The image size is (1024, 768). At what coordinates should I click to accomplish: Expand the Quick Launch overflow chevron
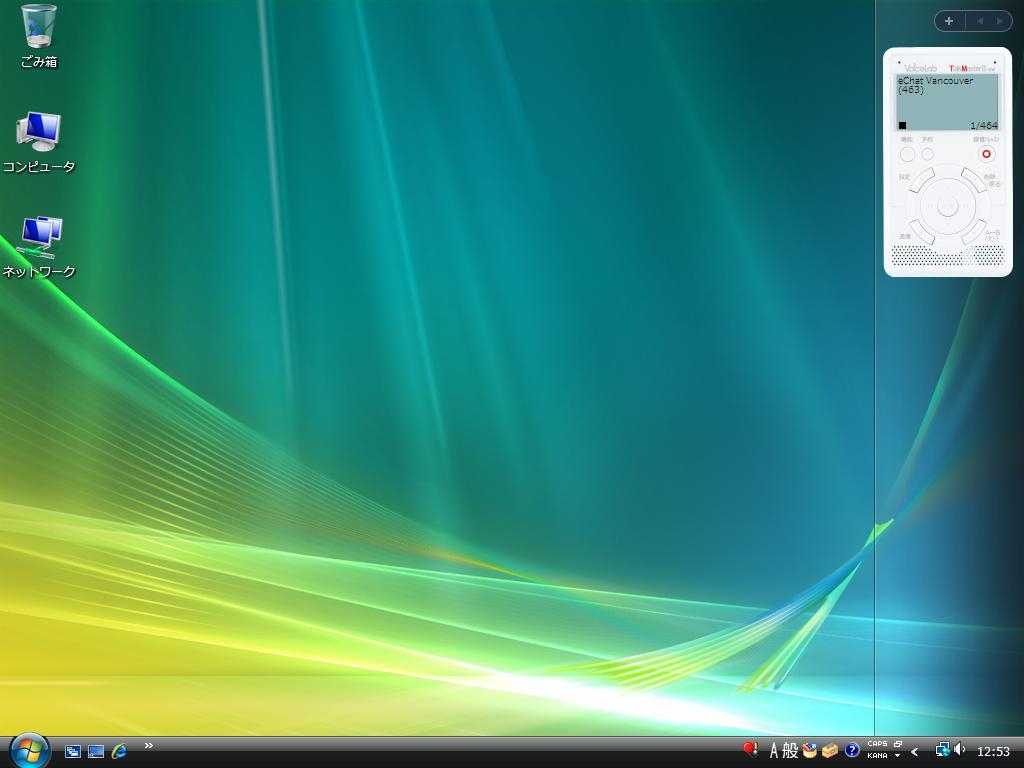tap(149, 745)
